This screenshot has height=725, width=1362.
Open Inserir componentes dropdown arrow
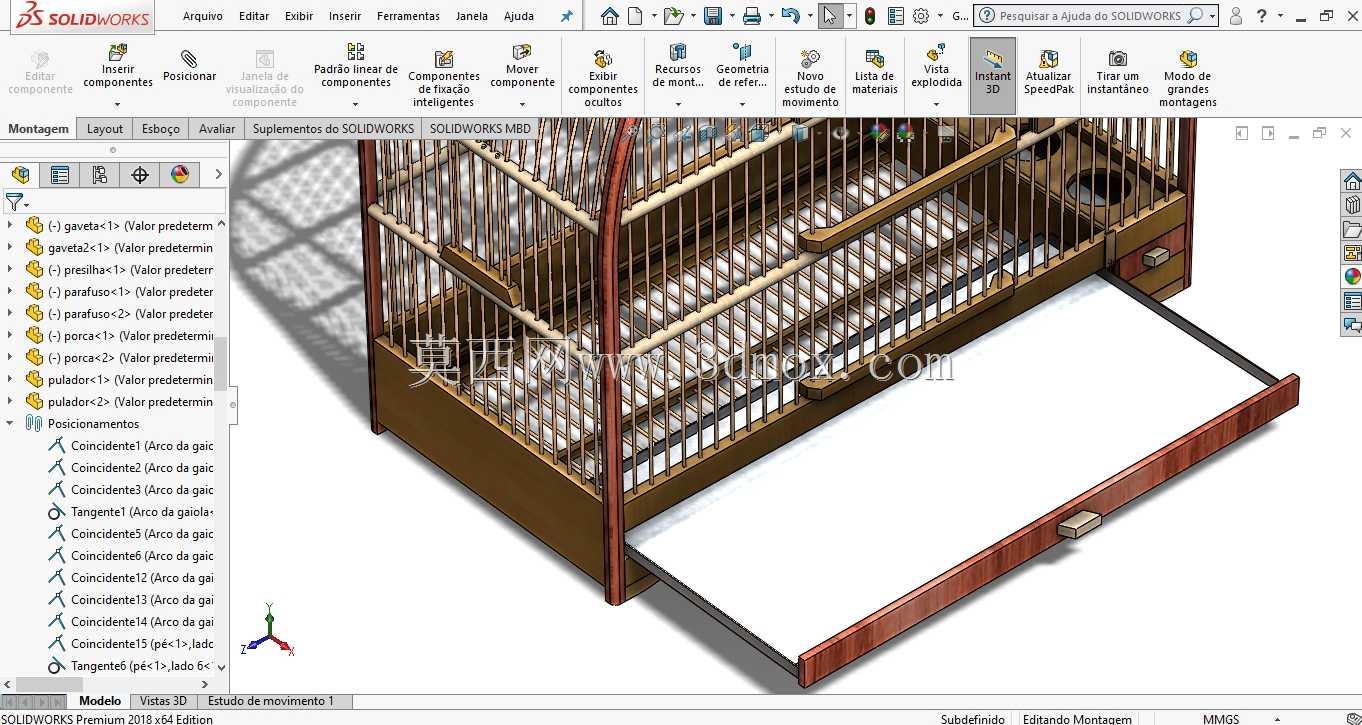[117, 104]
